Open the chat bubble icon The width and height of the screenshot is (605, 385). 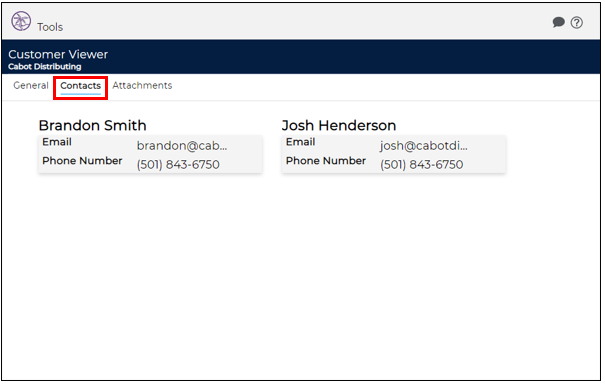[558, 22]
